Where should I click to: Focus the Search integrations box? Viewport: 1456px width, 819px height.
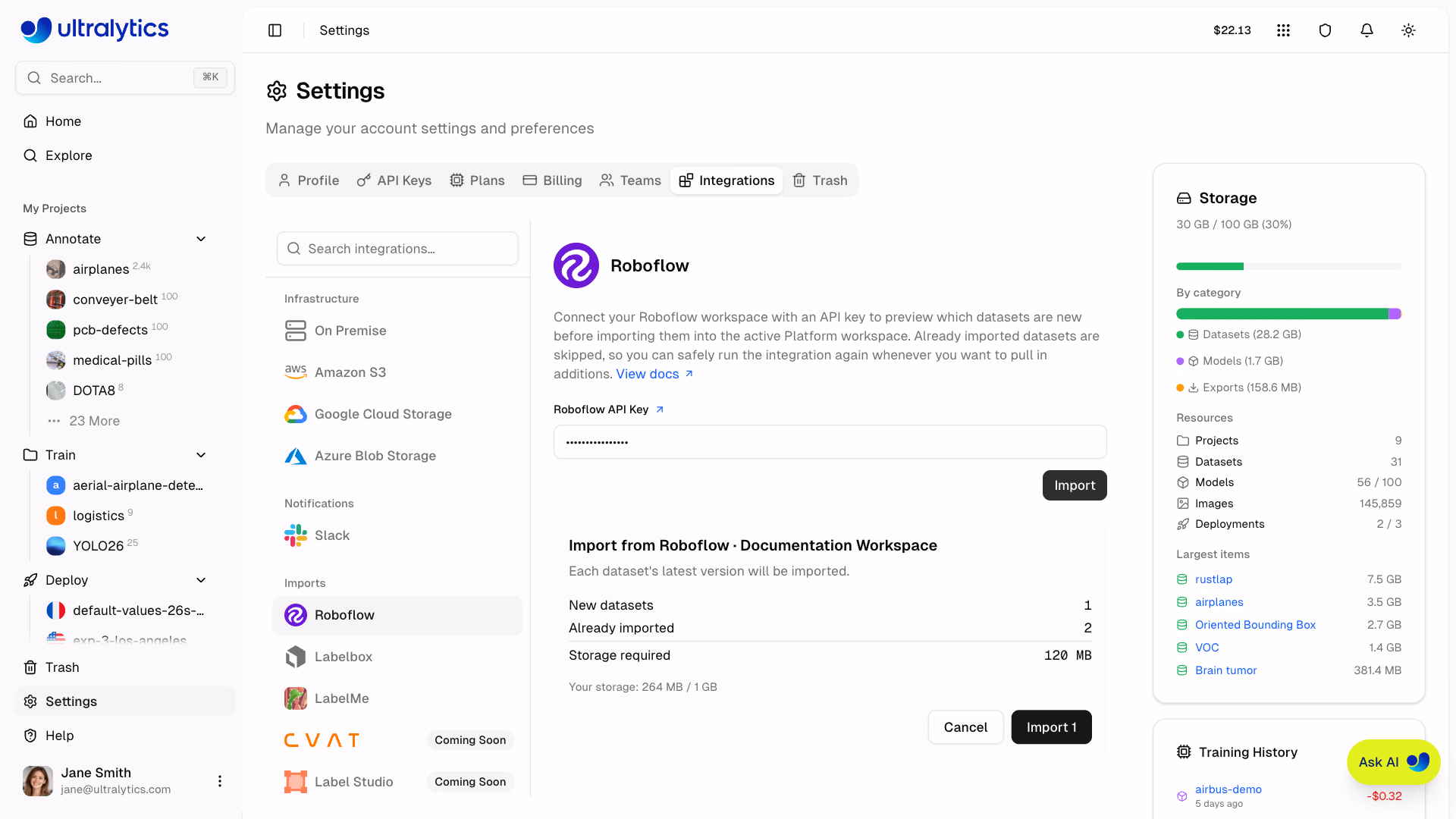pyautogui.click(x=397, y=249)
